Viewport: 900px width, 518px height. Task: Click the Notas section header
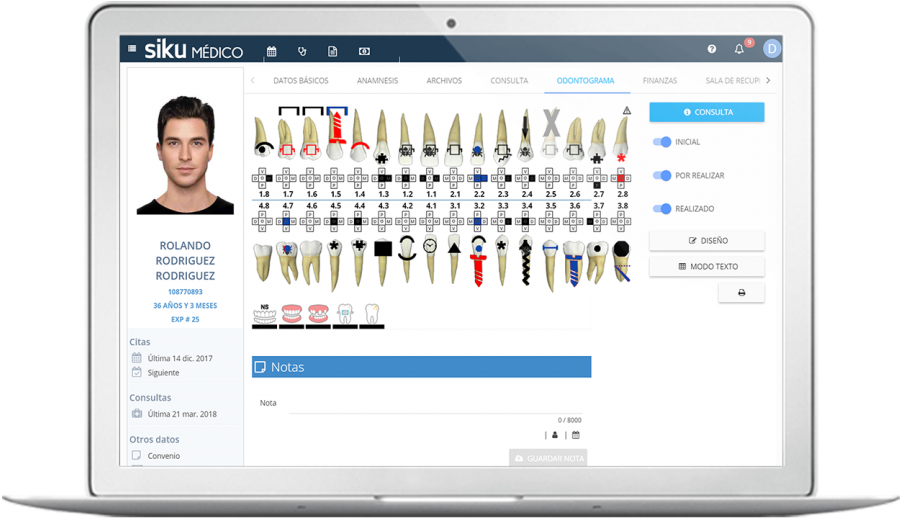tap(421, 367)
